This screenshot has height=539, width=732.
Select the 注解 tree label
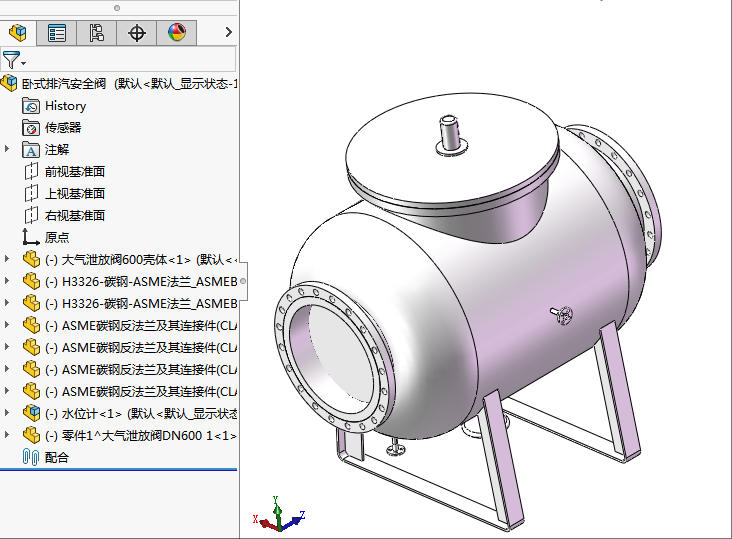coord(57,149)
